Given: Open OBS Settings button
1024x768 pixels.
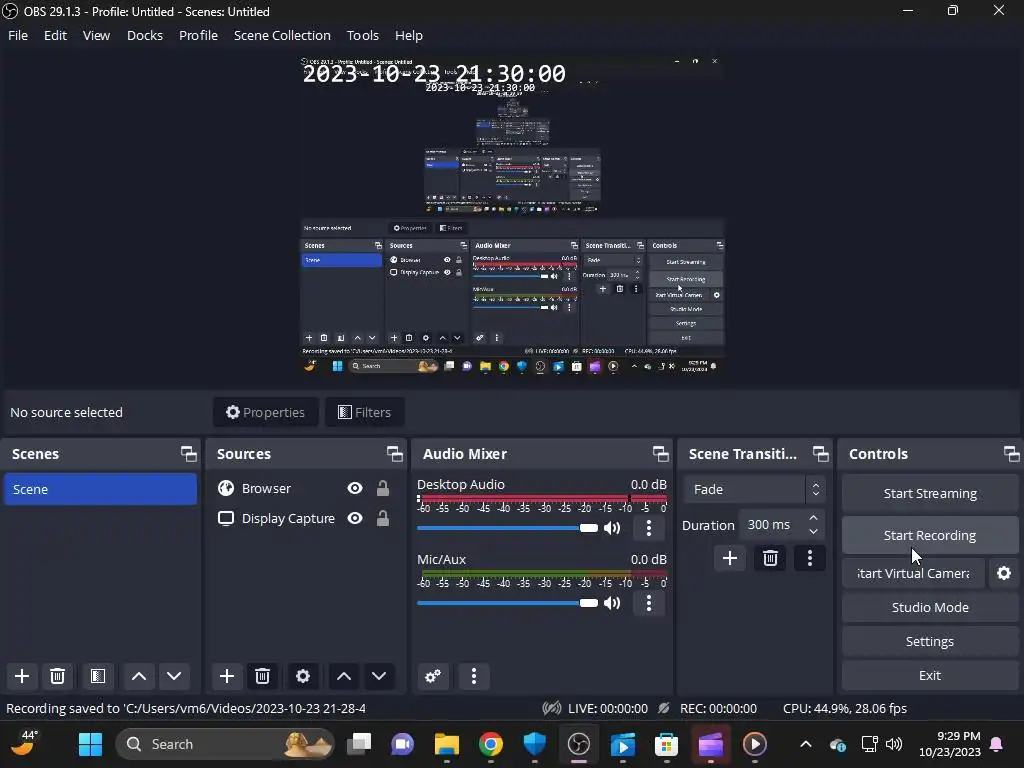Looking at the screenshot, I should pyautogui.click(x=930, y=641).
